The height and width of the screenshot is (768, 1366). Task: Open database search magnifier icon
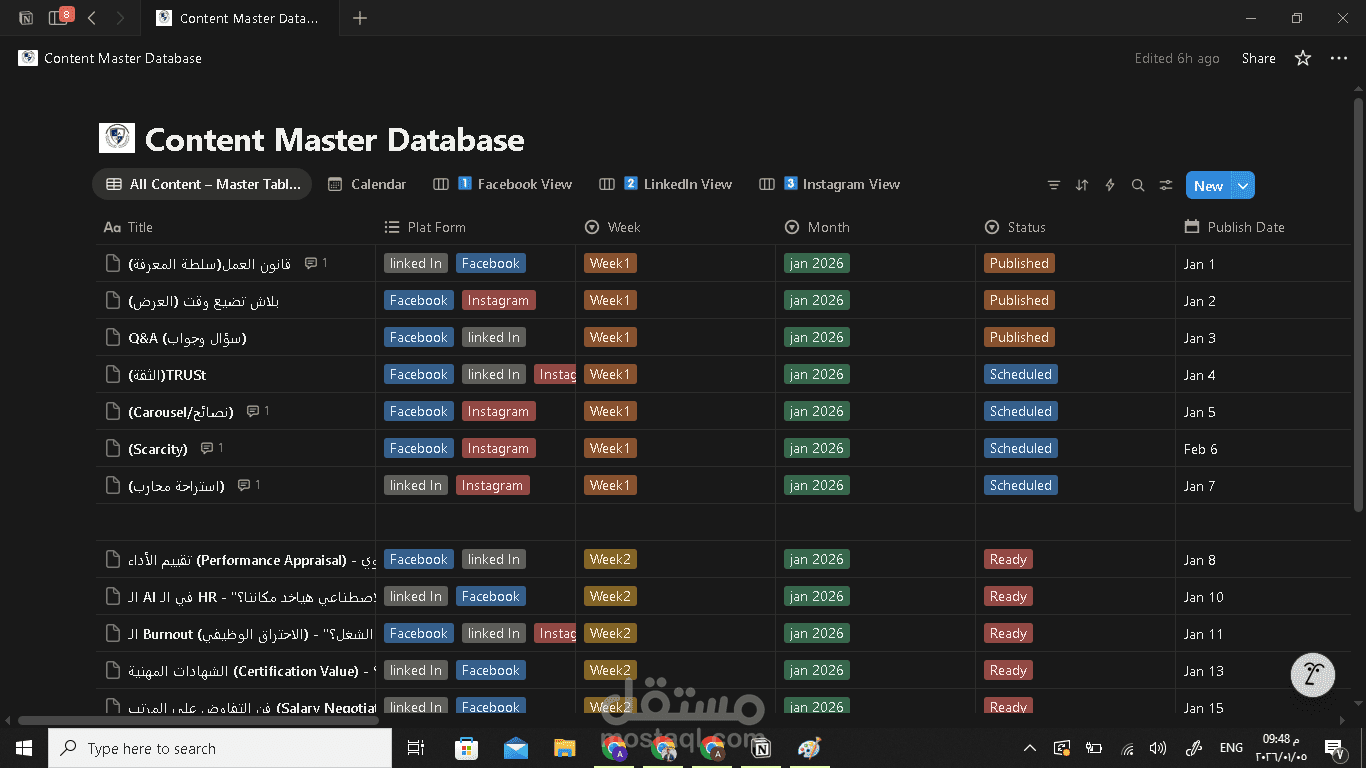click(1137, 185)
